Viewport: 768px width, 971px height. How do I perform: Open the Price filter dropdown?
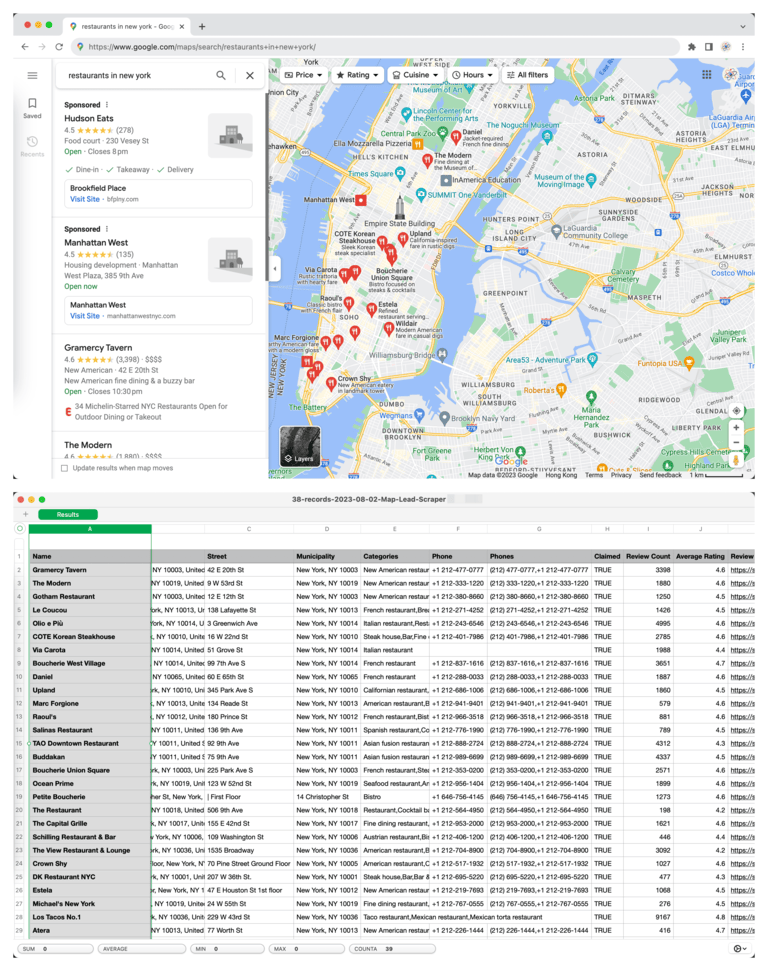pyautogui.click(x=303, y=75)
